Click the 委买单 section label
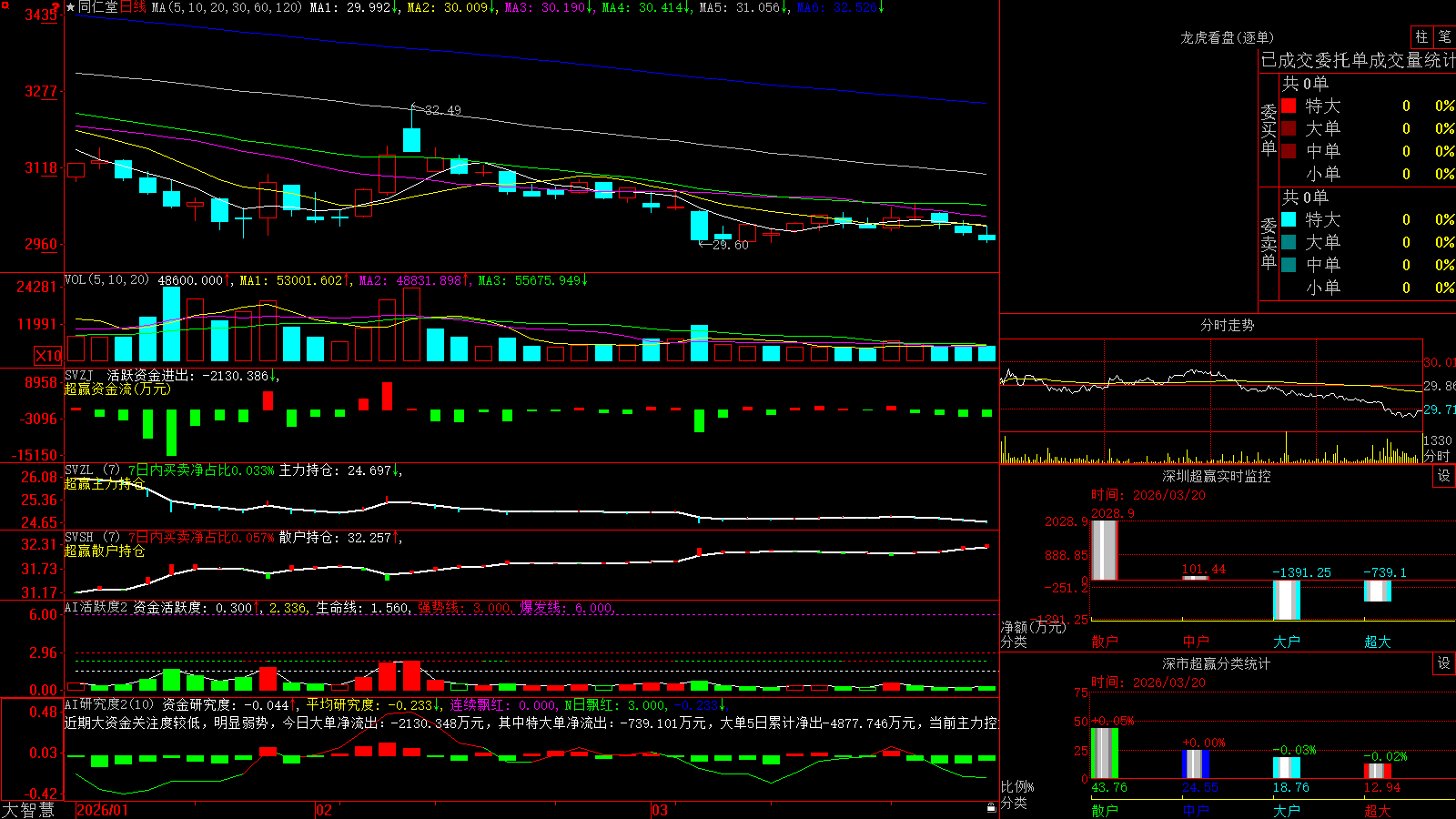This screenshot has width=1456, height=819. coord(1269,129)
